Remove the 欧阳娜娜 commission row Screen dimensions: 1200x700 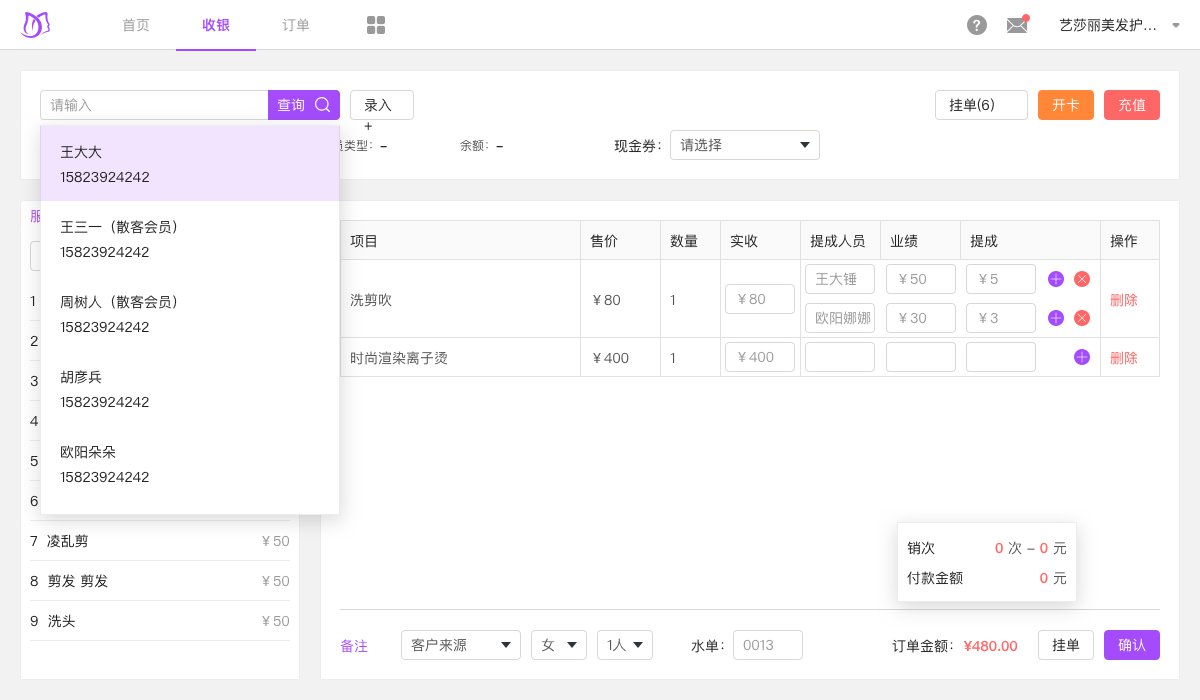coord(1081,318)
